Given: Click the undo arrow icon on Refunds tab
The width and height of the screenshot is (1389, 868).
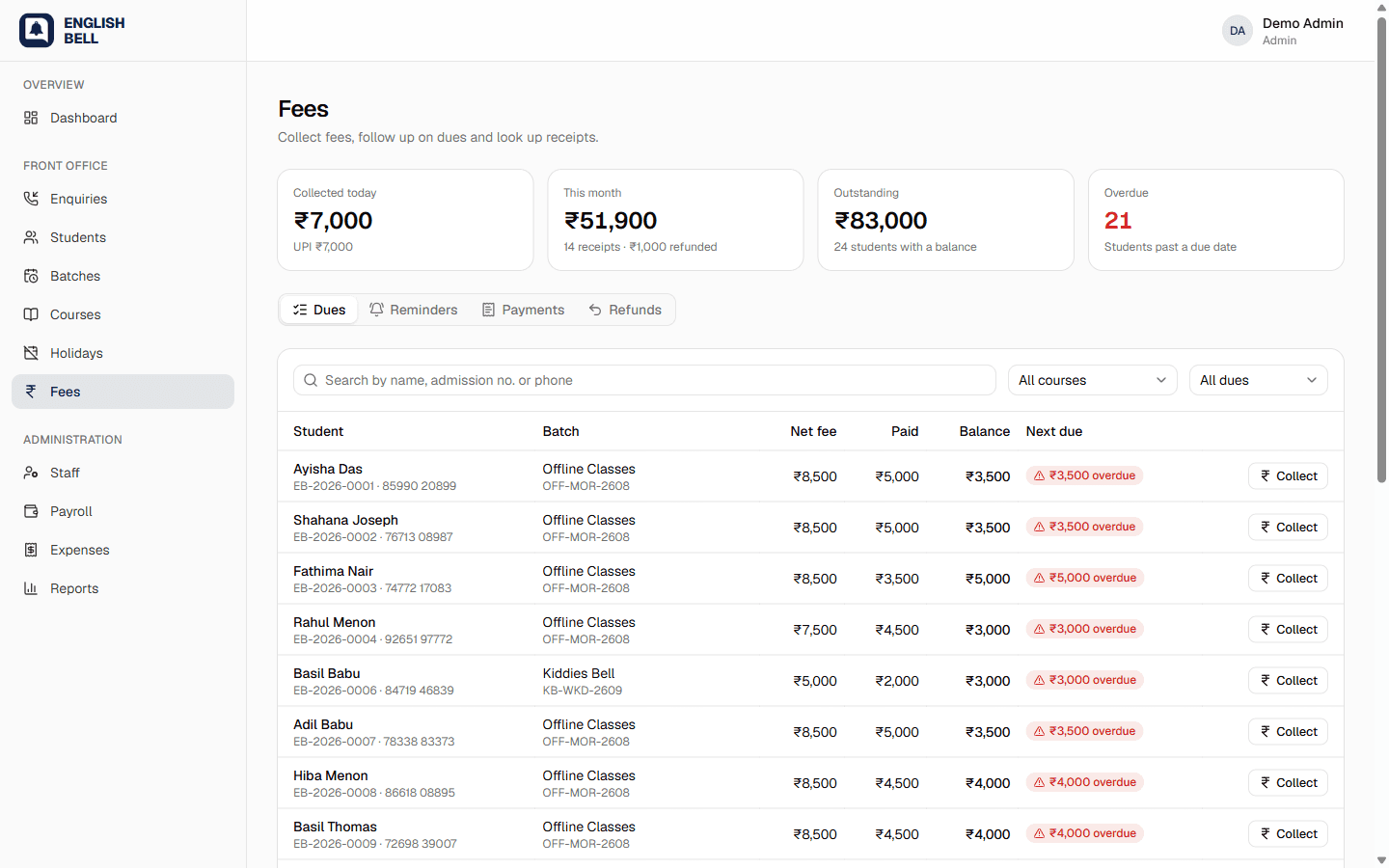Looking at the screenshot, I should pyautogui.click(x=595, y=310).
